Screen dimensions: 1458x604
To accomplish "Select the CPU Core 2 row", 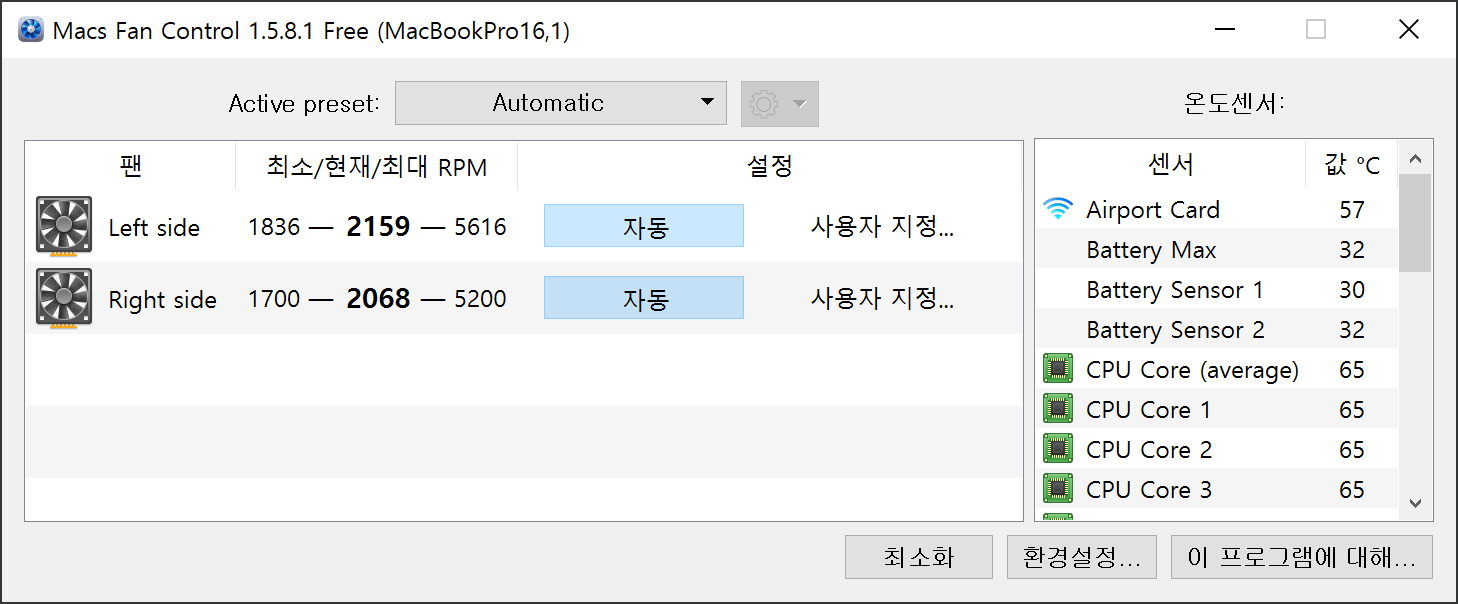I will pos(1216,449).
